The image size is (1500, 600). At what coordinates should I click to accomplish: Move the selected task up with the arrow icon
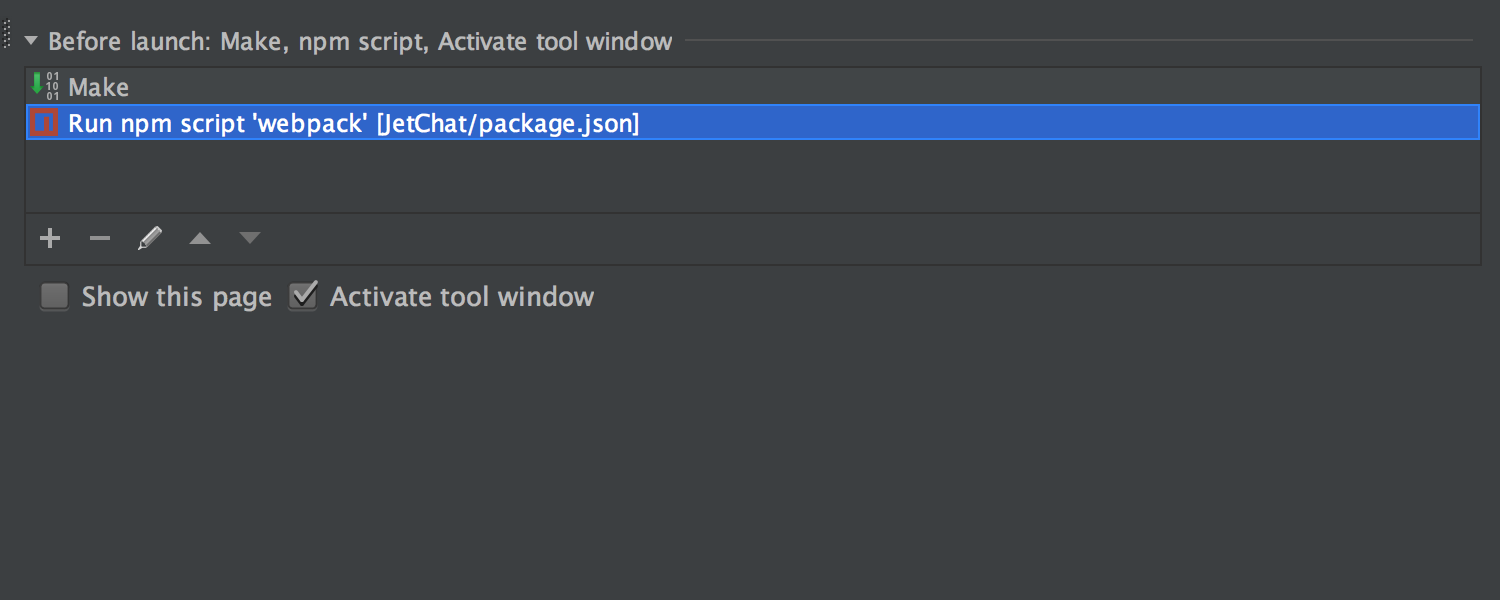199,238
